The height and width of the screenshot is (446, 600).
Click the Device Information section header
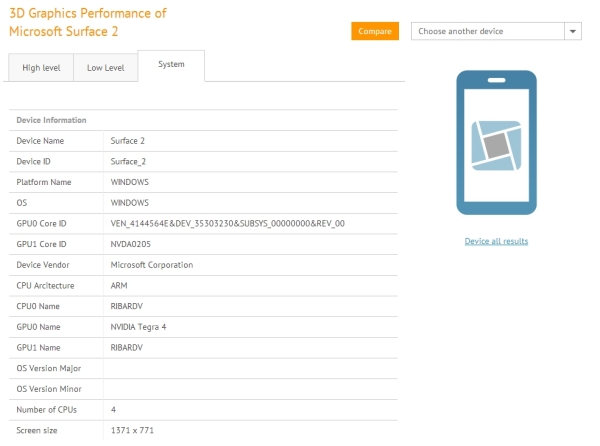[51, 120]
